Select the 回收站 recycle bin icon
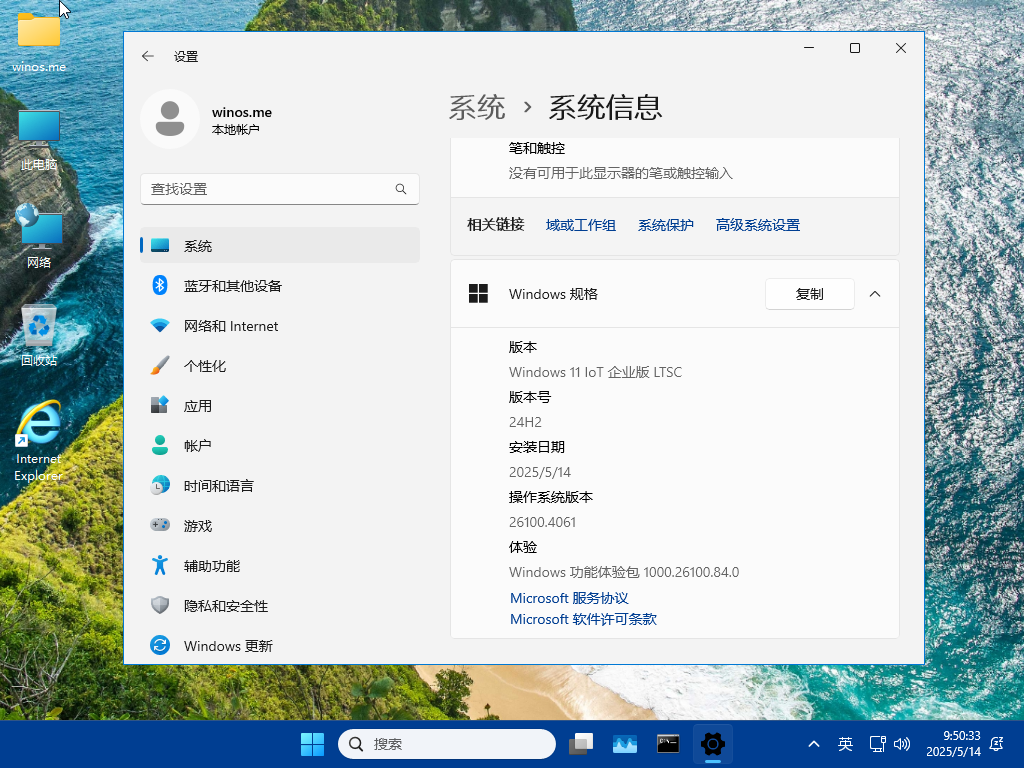The height and width of the screenshot is (768, 1024). tap(39, 335)
